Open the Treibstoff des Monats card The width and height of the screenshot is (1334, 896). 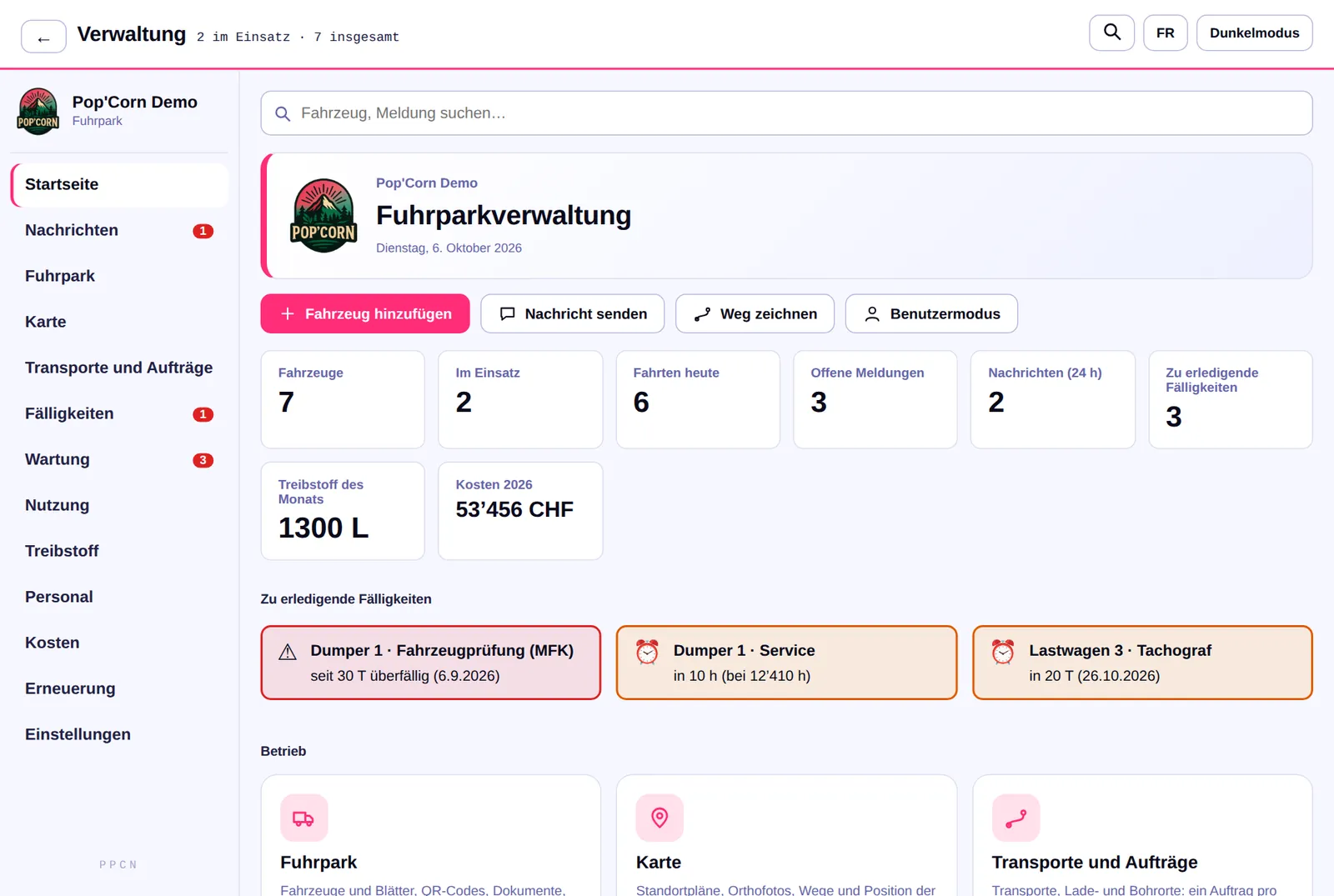click(343, 511)
